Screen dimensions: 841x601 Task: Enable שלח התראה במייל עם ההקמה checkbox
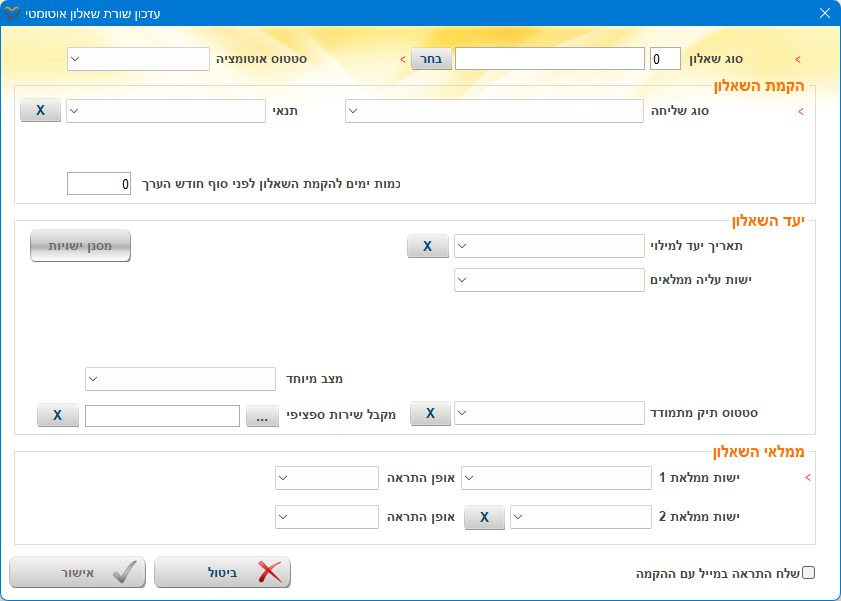tap(809, 573)
